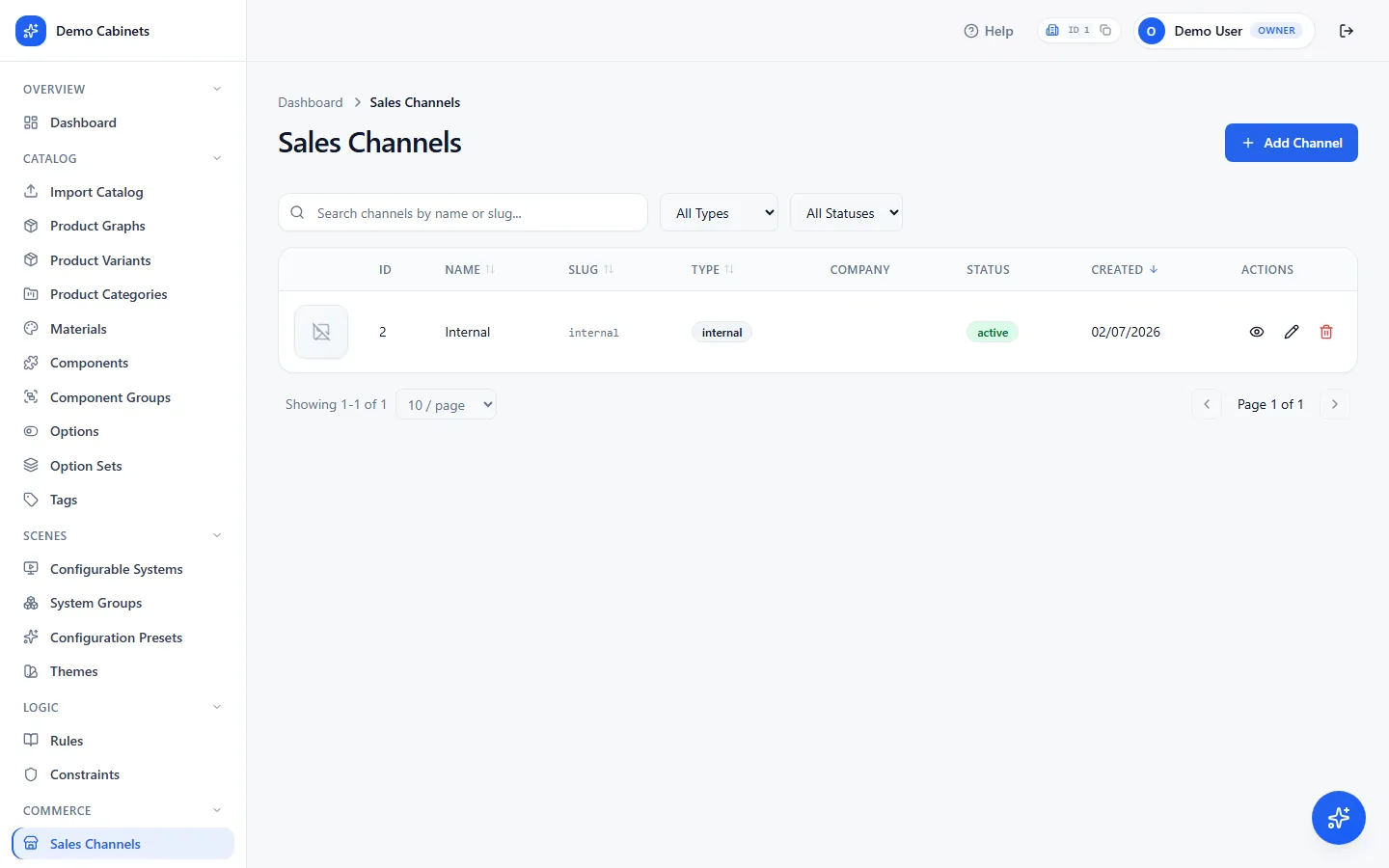Viewport: 1389px width, 868px height.
Task: View the Internal channel with the eye icon
Action: click(1257, 332)
